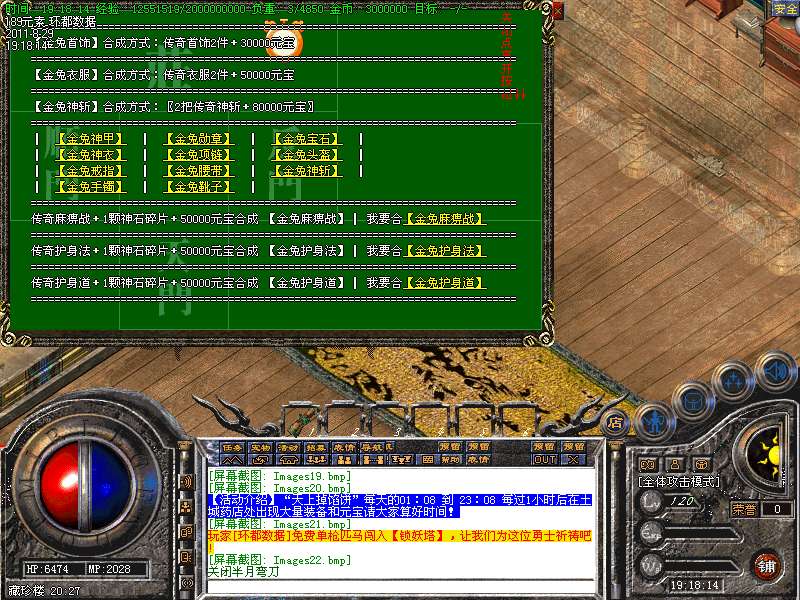
Task: Click the 【金兔宝石】 link
Action: pyautogui.click(x=306, y=139)
